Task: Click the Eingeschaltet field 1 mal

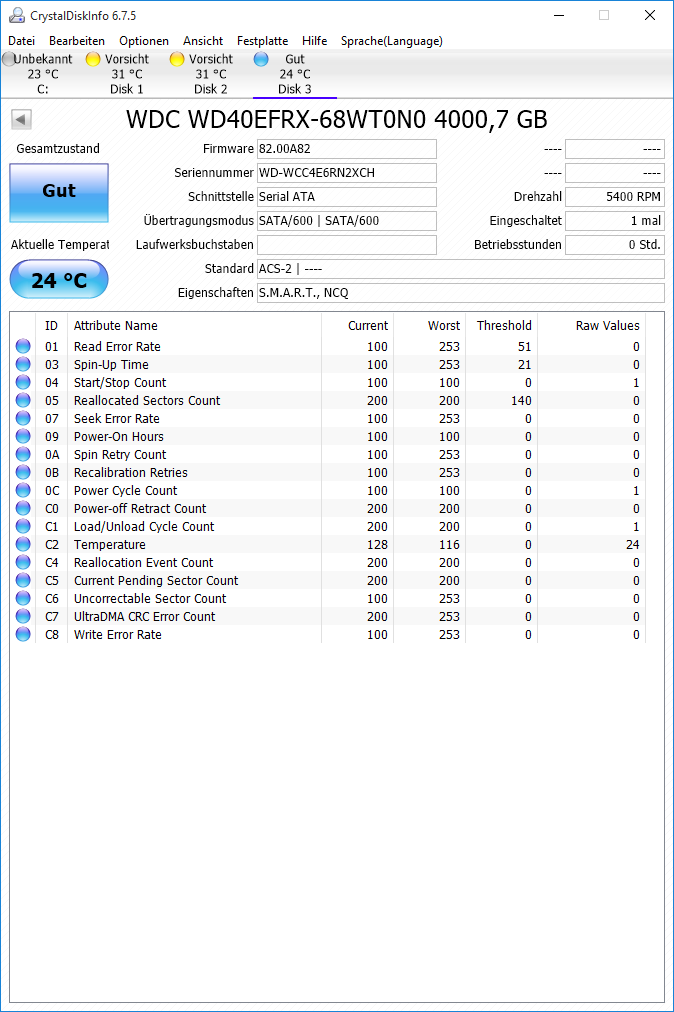Action: click(615, 221)
